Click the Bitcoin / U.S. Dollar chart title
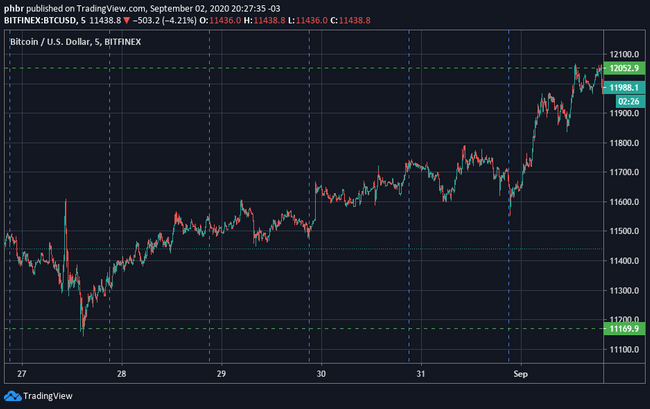Viewport: 650px width, 409px height. point(75,42)
